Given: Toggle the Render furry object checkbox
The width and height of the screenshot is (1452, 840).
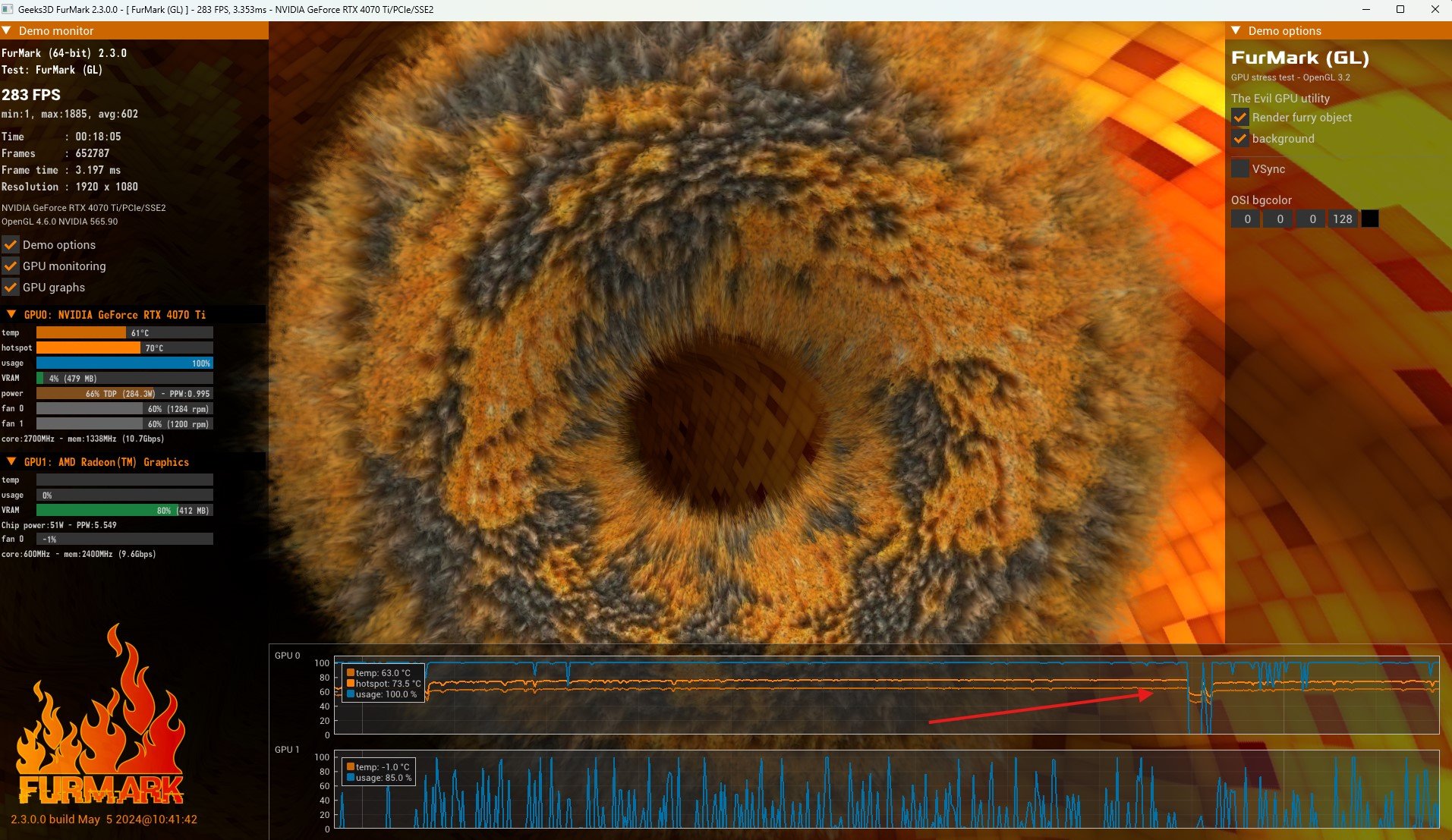Looking at the screenshot, I should pos(1239,118).
